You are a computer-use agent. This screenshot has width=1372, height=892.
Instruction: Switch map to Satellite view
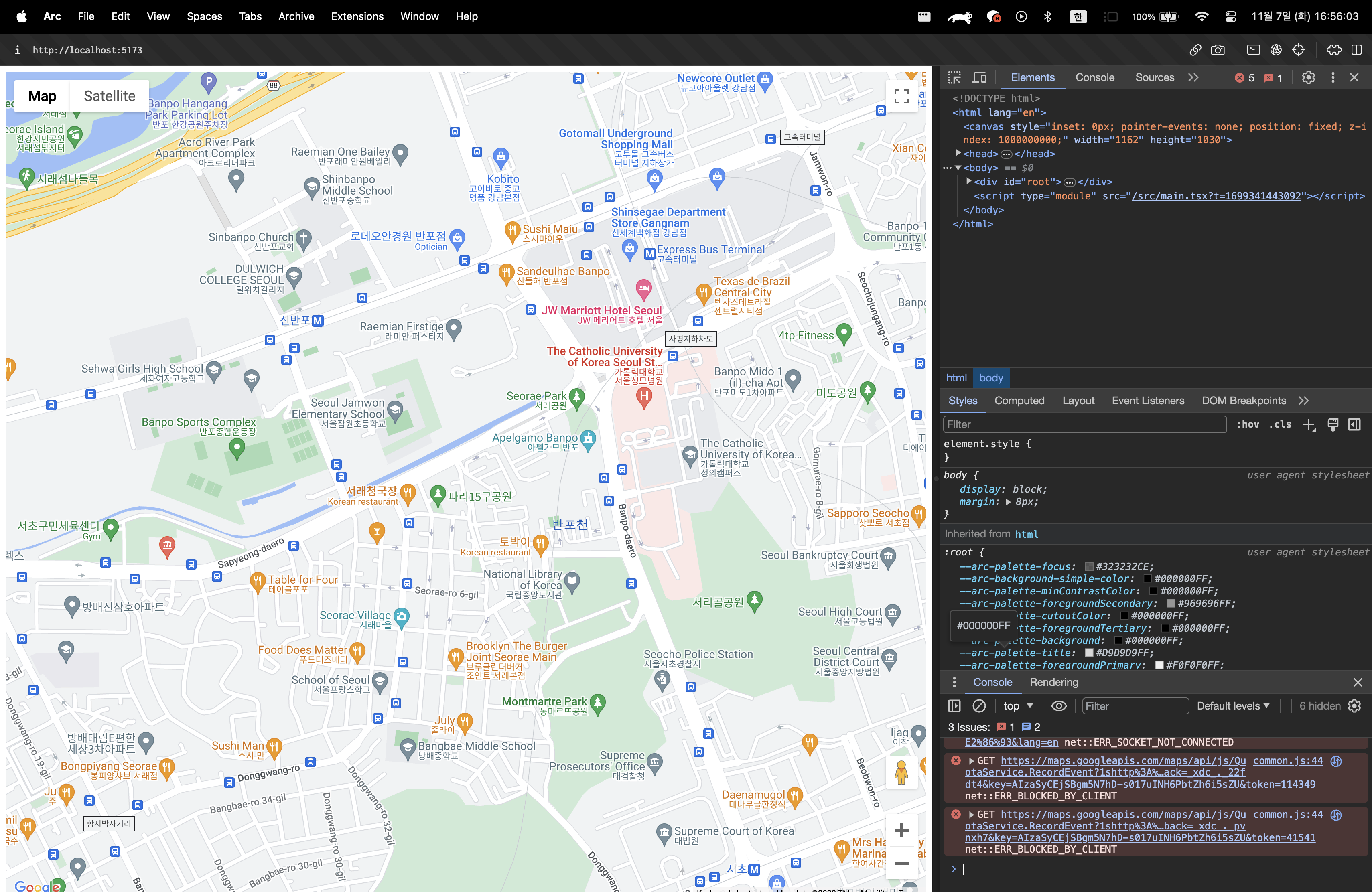110,96
